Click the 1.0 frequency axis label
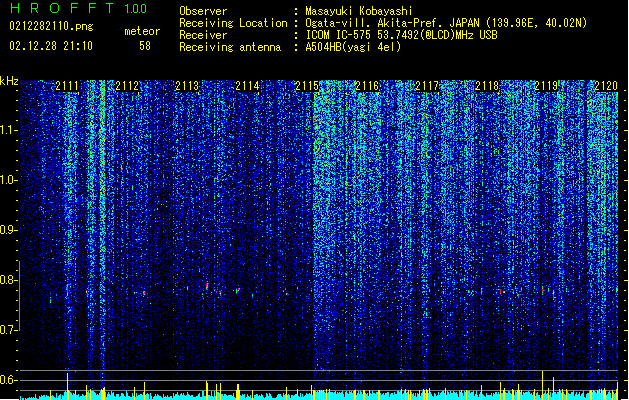629x400 pixels. 8,180
